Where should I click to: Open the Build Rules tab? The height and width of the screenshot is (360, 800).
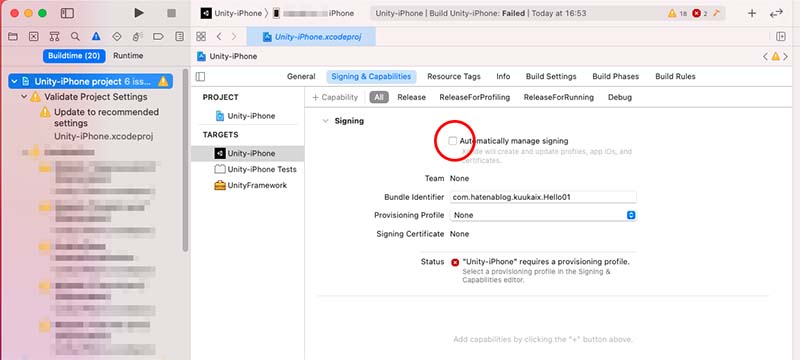point(675,76)
